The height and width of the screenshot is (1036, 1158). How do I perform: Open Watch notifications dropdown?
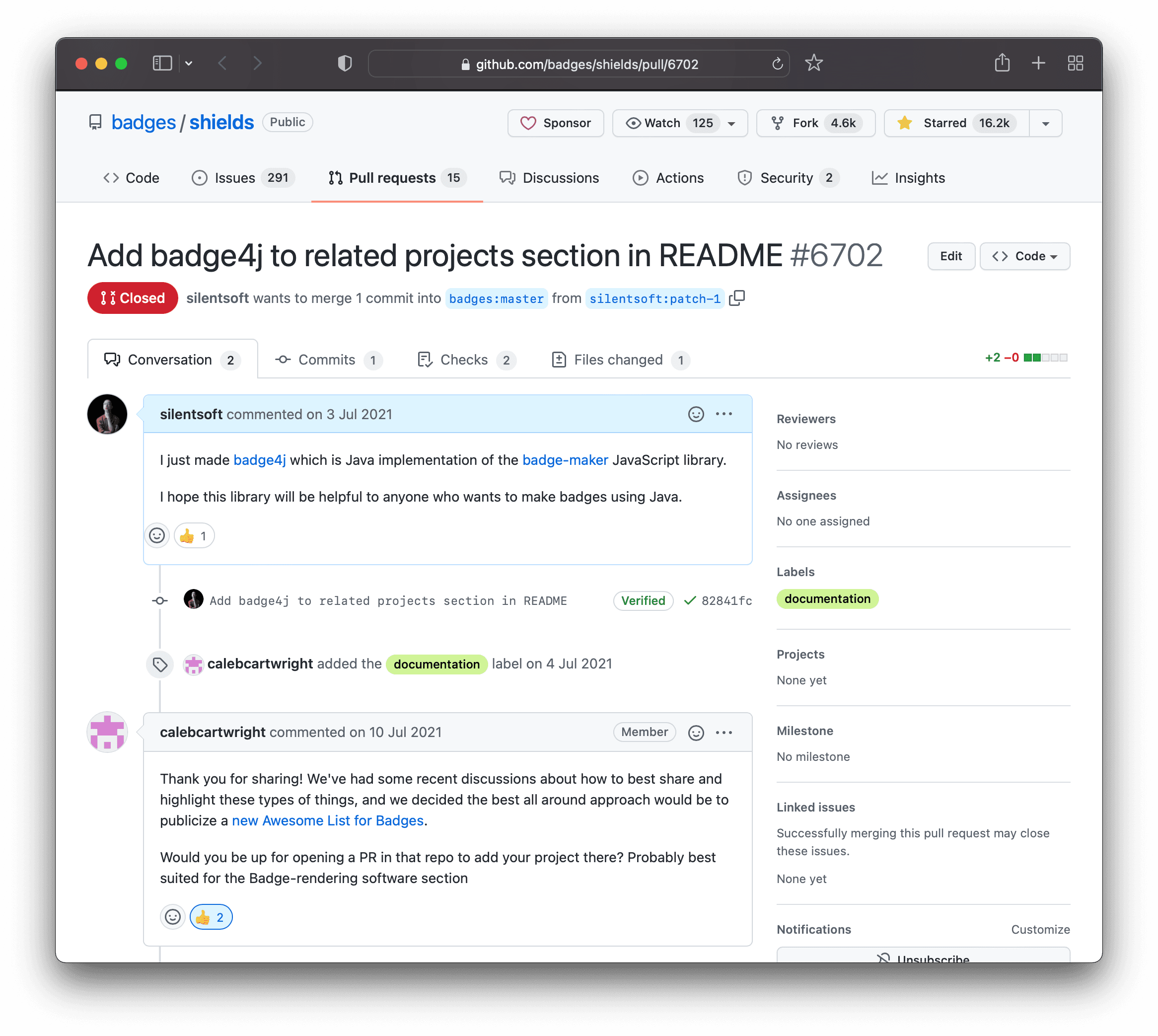[680, 123]
